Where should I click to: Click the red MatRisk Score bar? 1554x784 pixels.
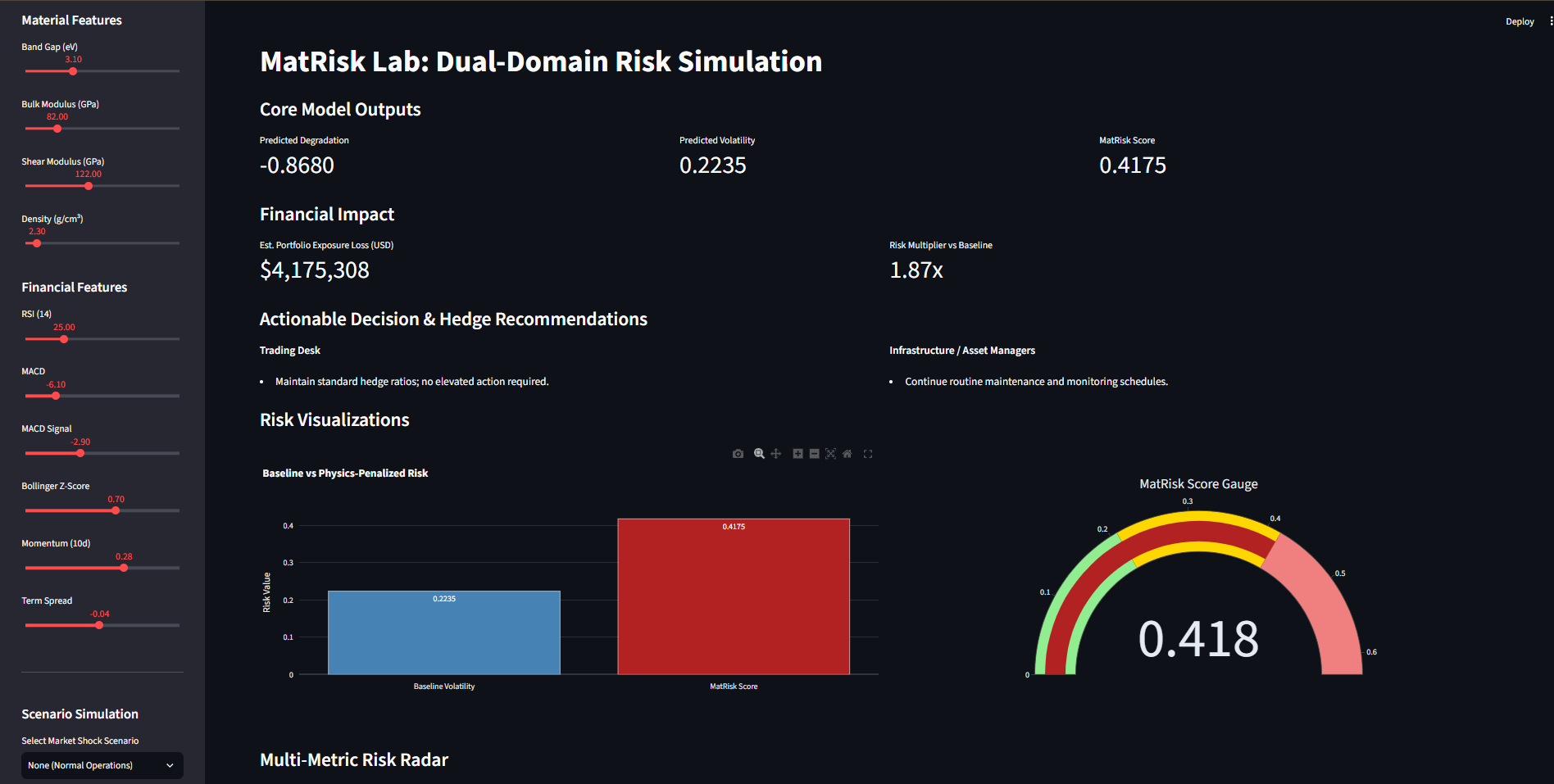[x=734, y=596]
